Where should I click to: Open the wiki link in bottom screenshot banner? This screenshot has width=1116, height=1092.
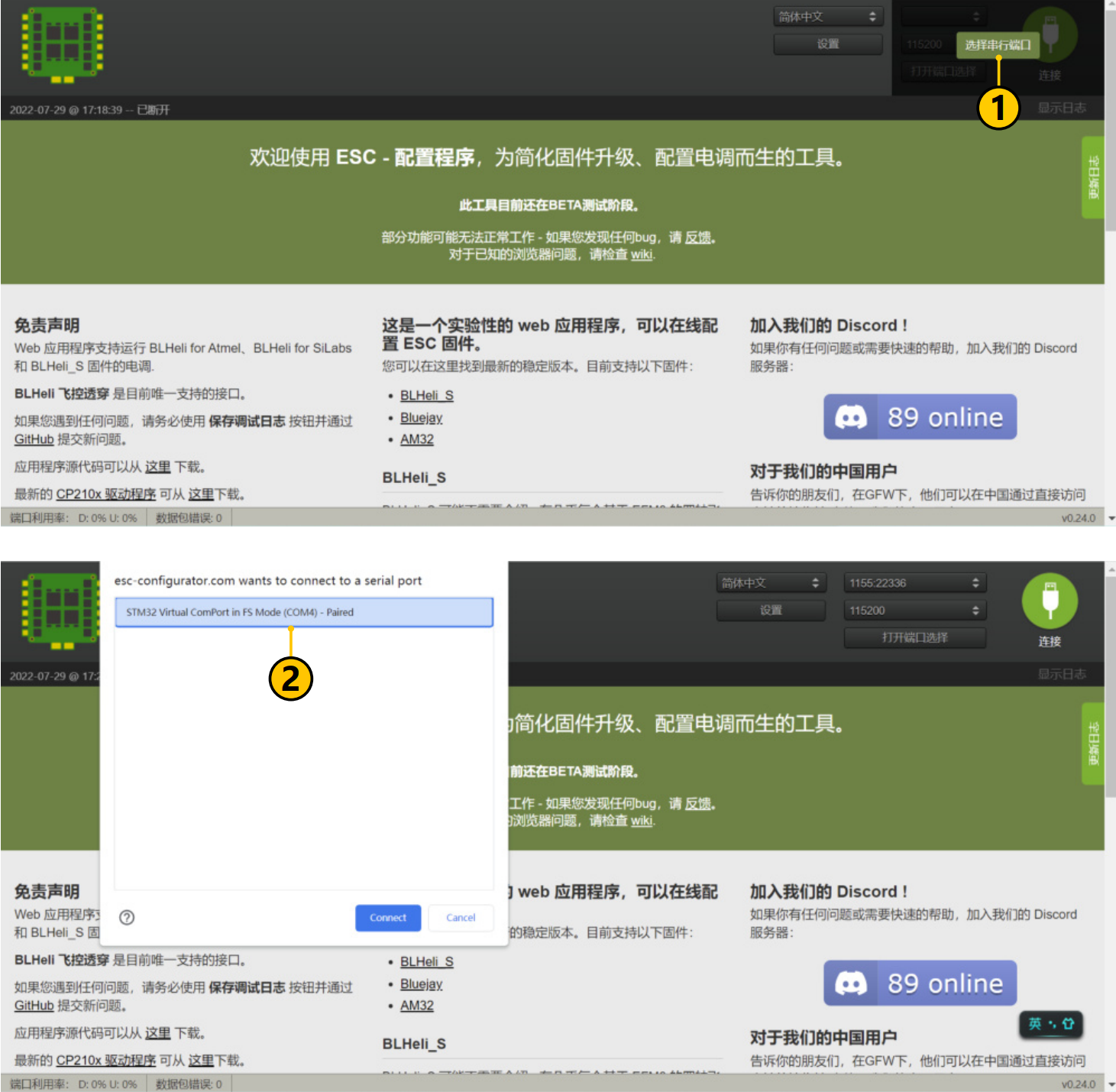[642, 821]
